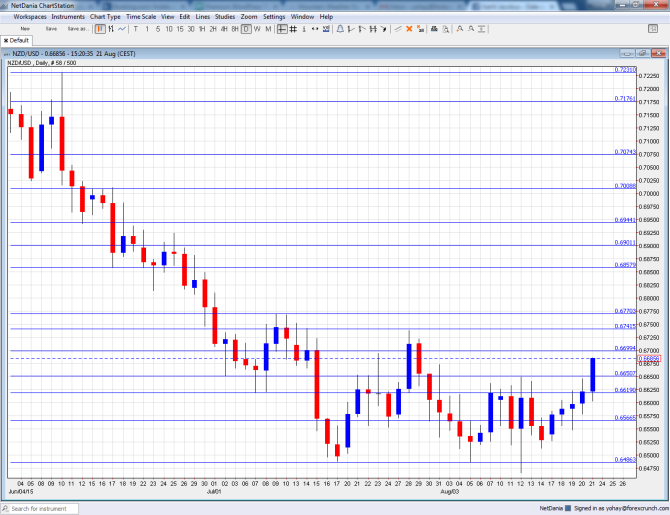This screenshot has height=515, width=670.
Task: Set time scale to 1 minute
Action: coord(147,29)
